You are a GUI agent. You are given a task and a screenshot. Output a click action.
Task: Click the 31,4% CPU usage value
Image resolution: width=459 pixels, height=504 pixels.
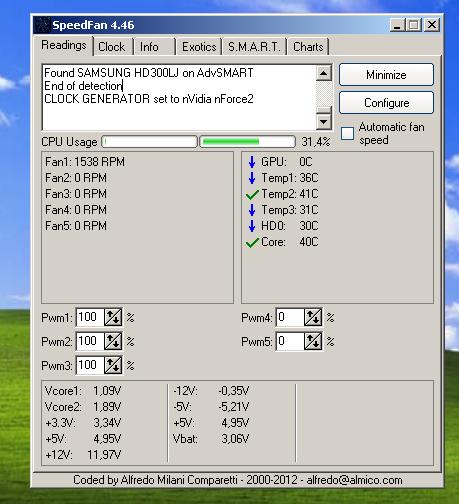316,142
